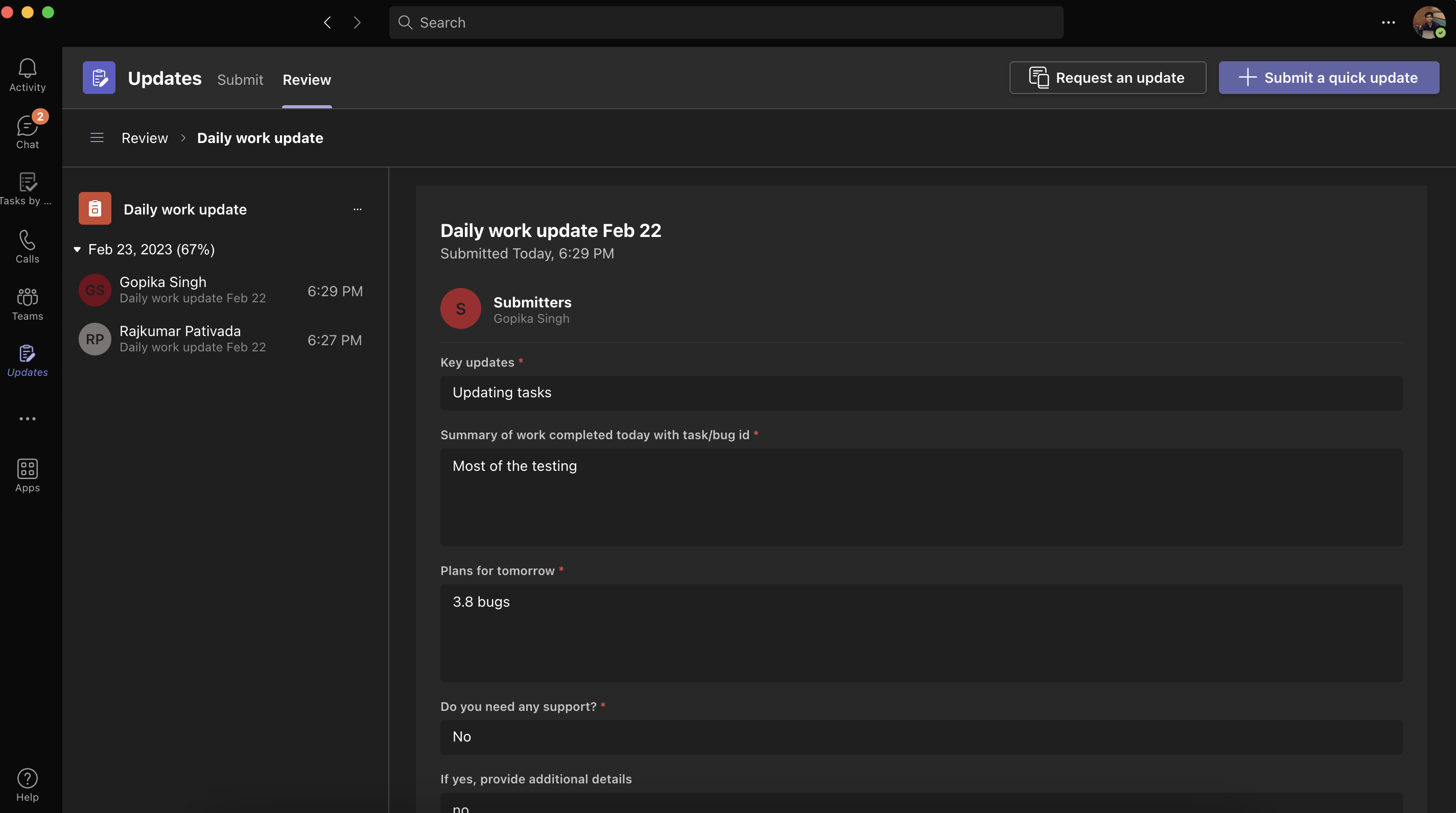
Task: Collapse the Feb 23, 2023 group
Action: [78, 249]
